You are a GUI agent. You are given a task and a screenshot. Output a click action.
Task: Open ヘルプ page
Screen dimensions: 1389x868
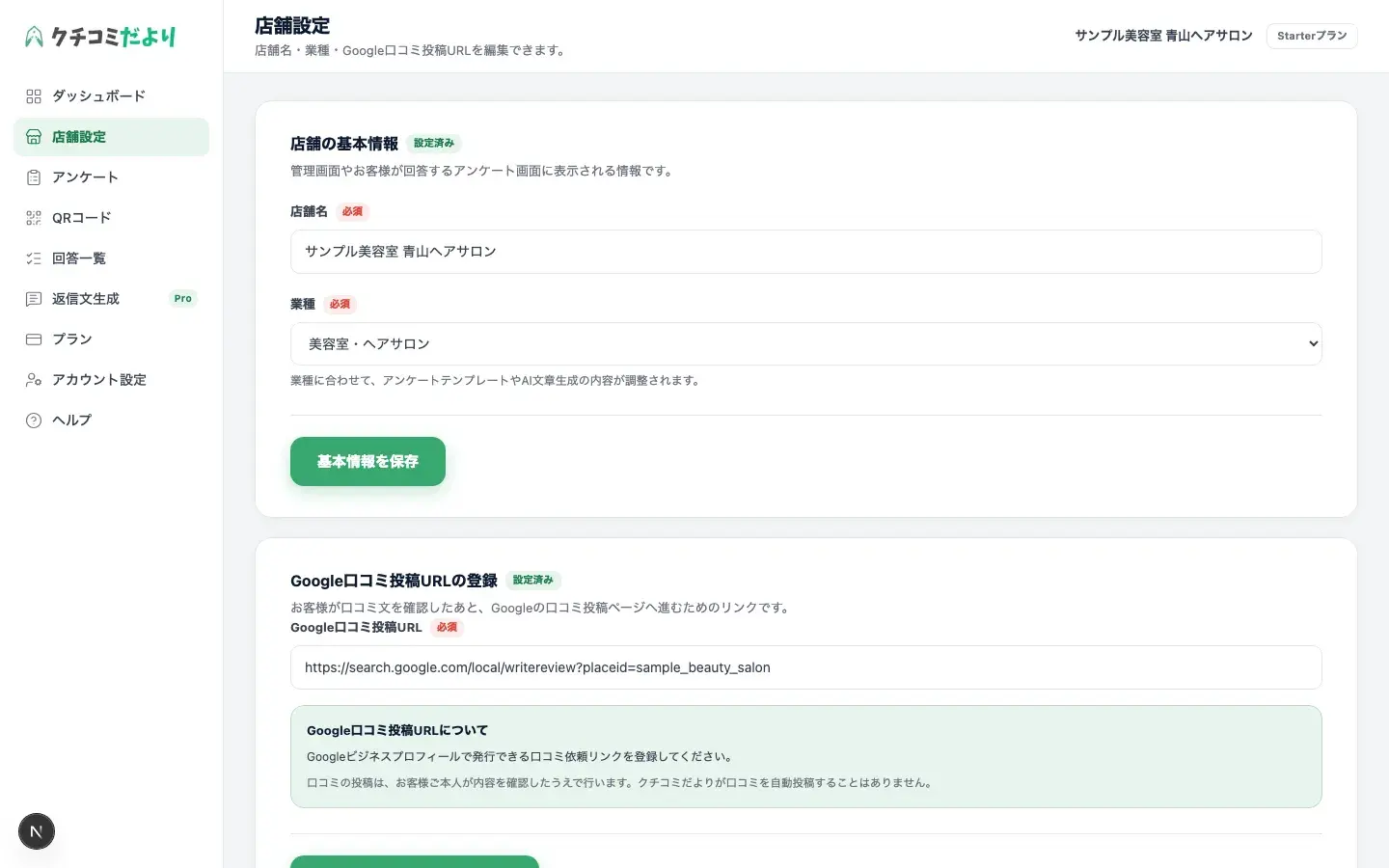112,420
